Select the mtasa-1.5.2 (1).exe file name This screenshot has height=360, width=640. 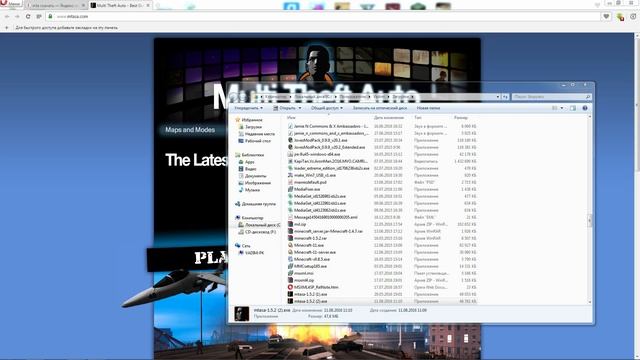click(x=311, y=294)
